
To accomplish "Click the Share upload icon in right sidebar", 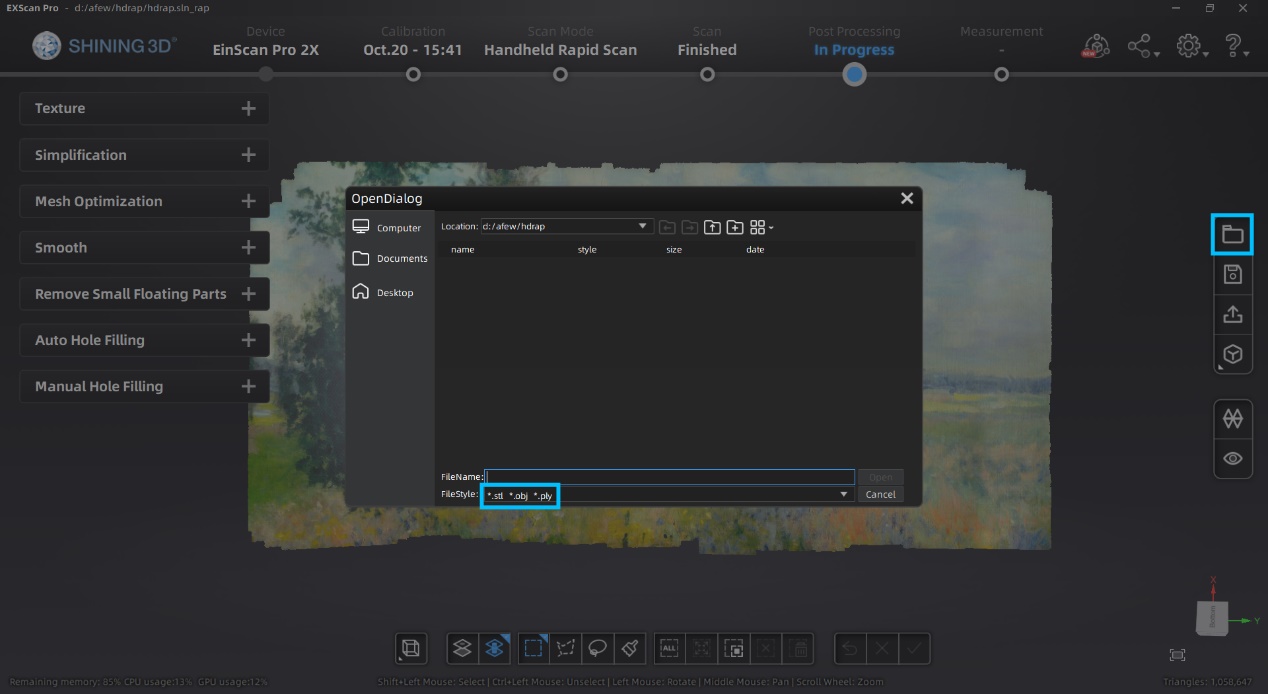I will [1232, 314].
